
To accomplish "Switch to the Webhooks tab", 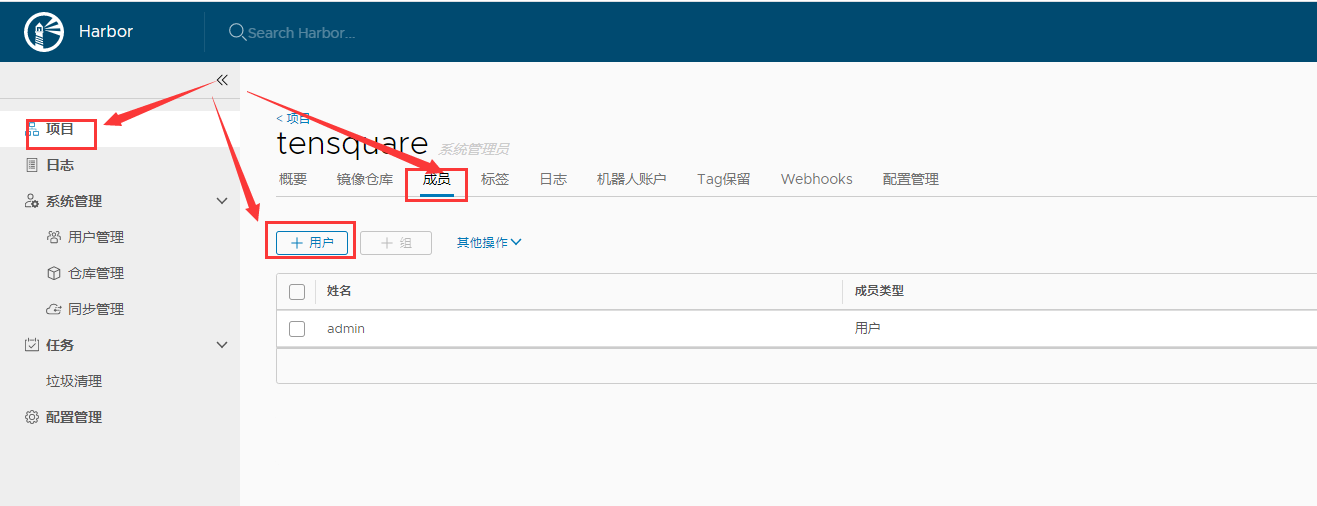I will click(817, 179).
